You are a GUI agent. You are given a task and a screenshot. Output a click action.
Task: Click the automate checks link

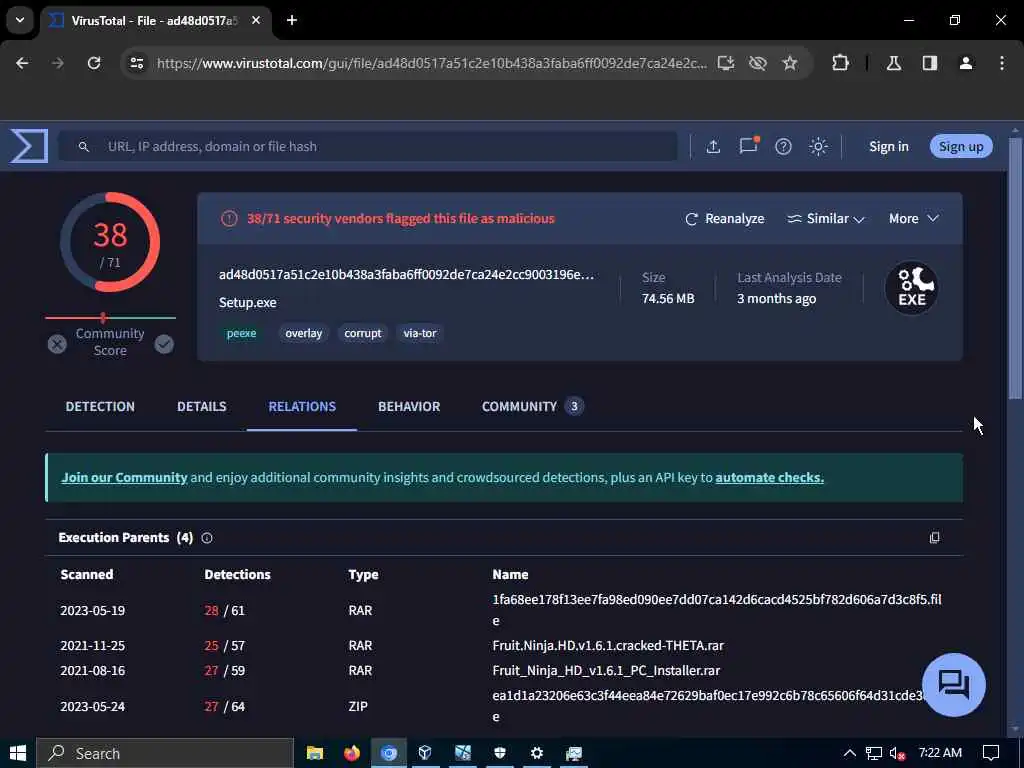point(769,477)
